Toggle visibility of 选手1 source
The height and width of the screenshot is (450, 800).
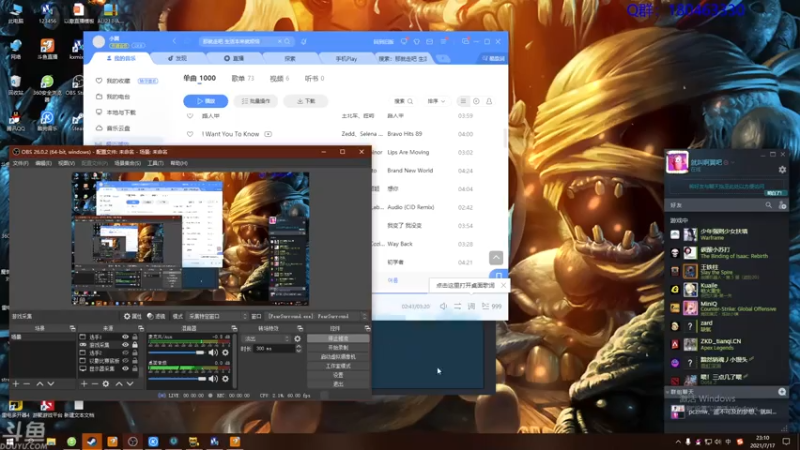pyautogui.click(x=125, y=337)
